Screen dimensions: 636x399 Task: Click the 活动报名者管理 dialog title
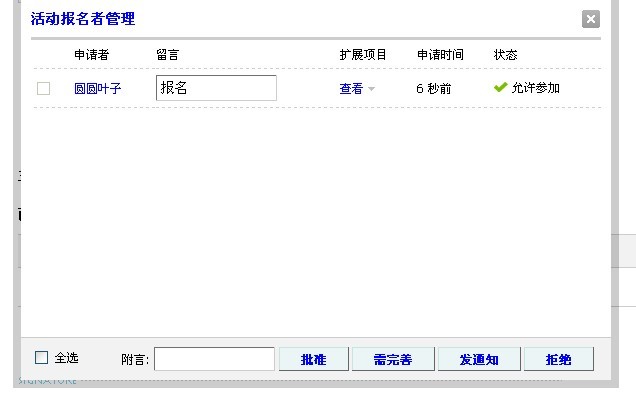pyautogui.click(x=83, y=19)
